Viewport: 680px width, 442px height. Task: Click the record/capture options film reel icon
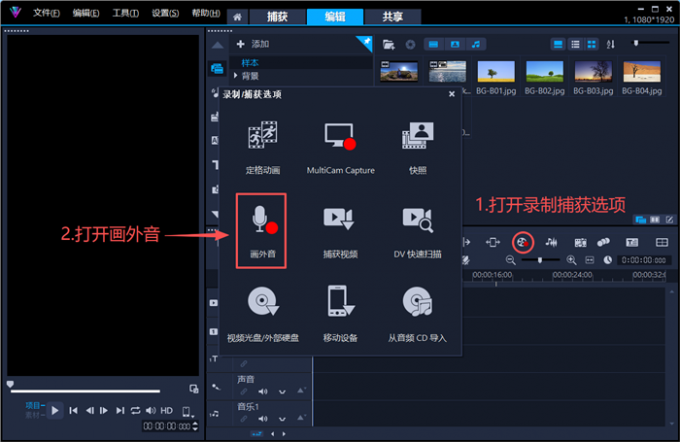523,242
